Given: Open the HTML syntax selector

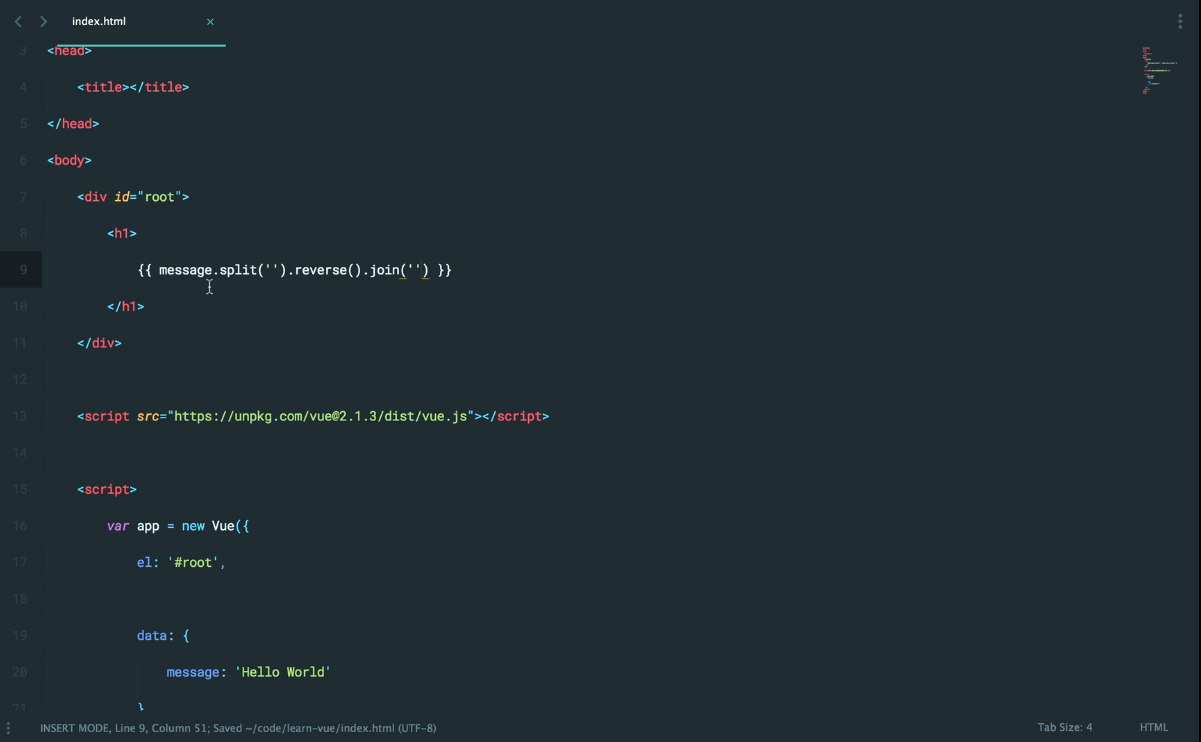Looking at the screenshot, I should [1153, 728].
